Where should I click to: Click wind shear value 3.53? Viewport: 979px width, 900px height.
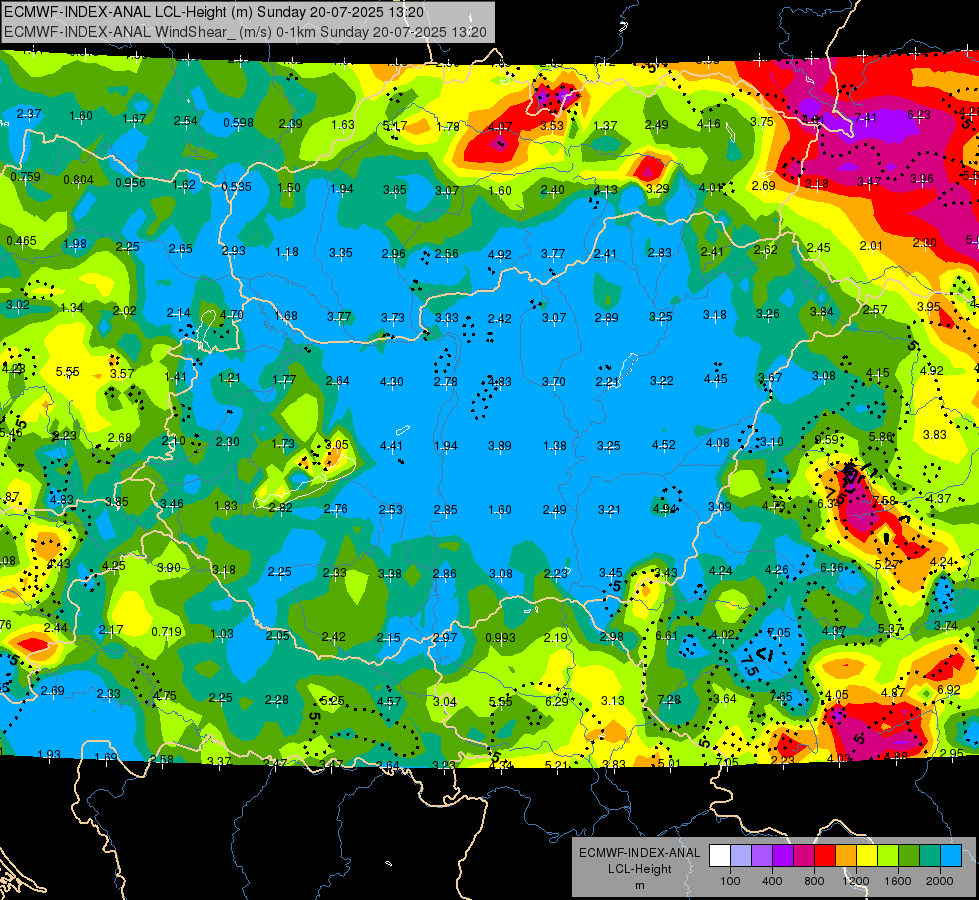[x=552, y=126]
